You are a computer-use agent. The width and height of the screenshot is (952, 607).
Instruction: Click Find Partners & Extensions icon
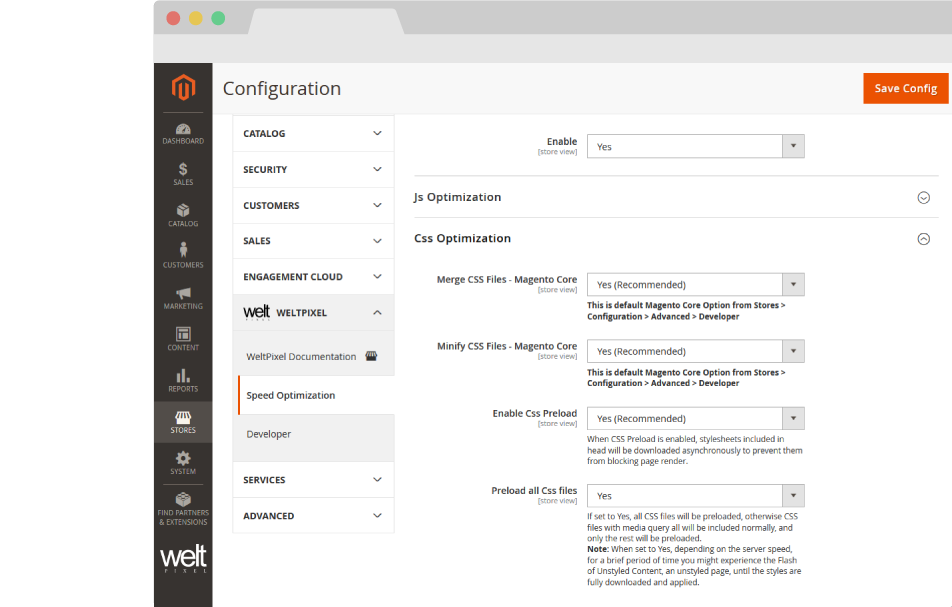(183, 508)
